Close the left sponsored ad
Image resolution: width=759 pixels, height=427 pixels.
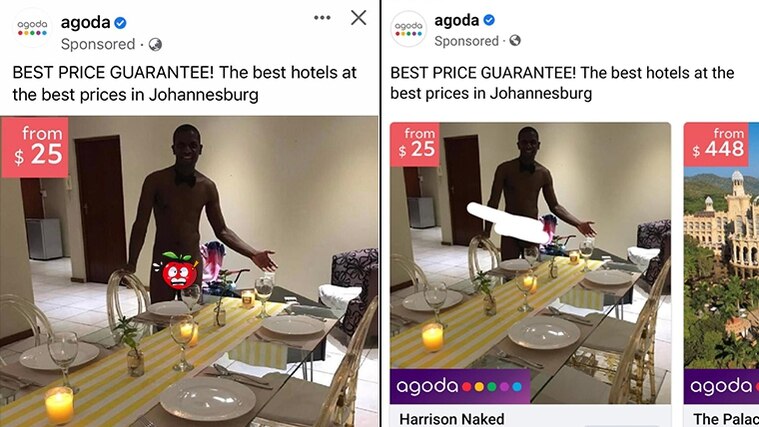tap(358, 18)
